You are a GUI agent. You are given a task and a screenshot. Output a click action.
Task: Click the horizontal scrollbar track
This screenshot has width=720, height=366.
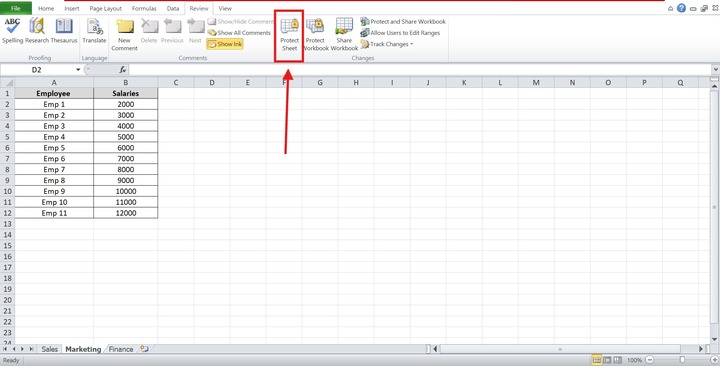tap(569, 349)
